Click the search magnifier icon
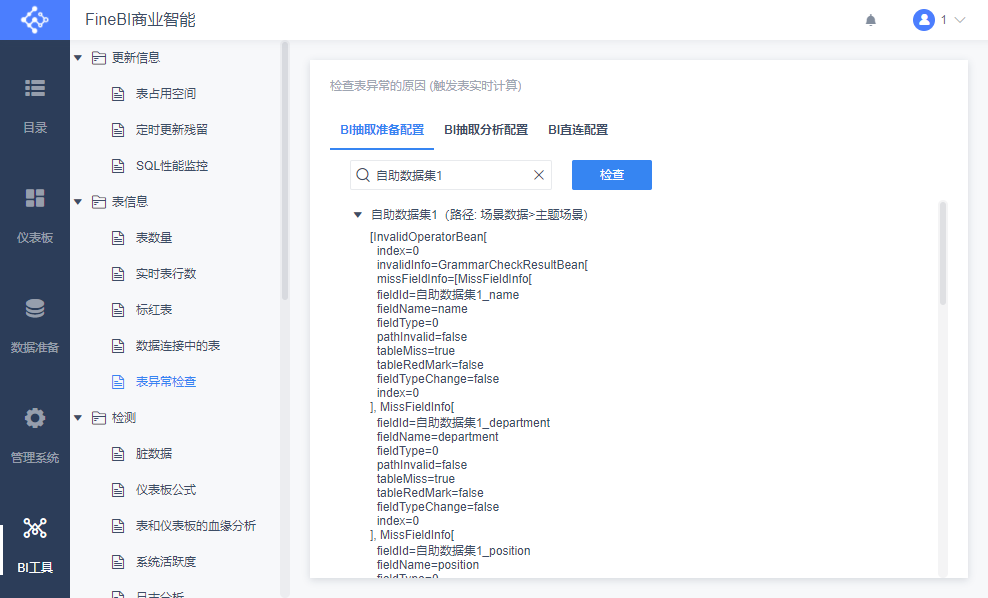 tap(363, 175)
